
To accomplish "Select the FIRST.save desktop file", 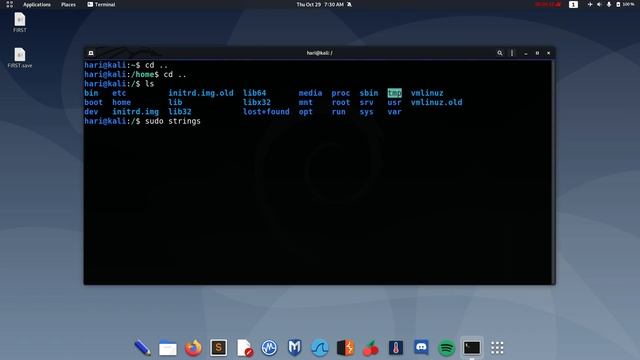I will 20,58.
